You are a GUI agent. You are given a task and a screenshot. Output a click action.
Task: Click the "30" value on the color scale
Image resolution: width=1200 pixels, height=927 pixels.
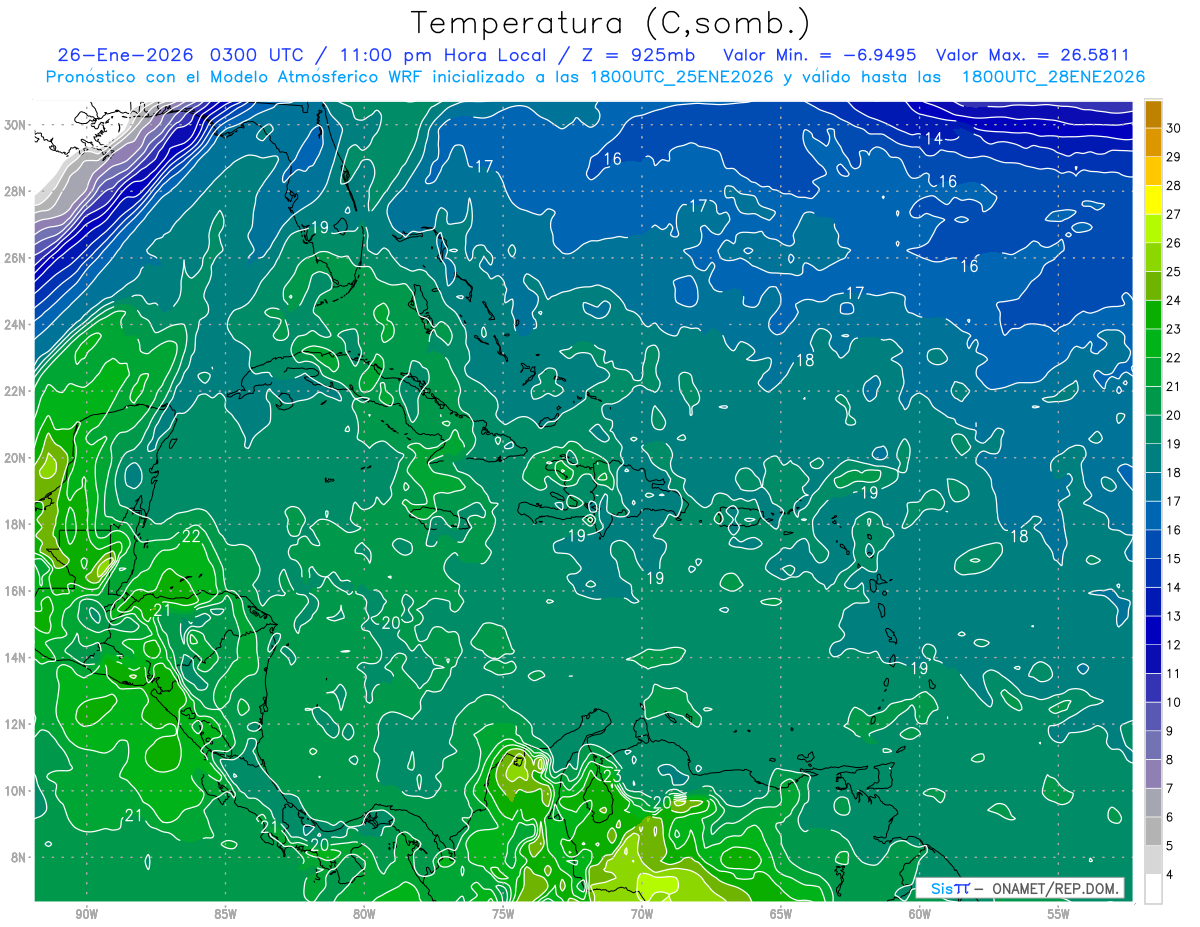[x=1174, y=128]
